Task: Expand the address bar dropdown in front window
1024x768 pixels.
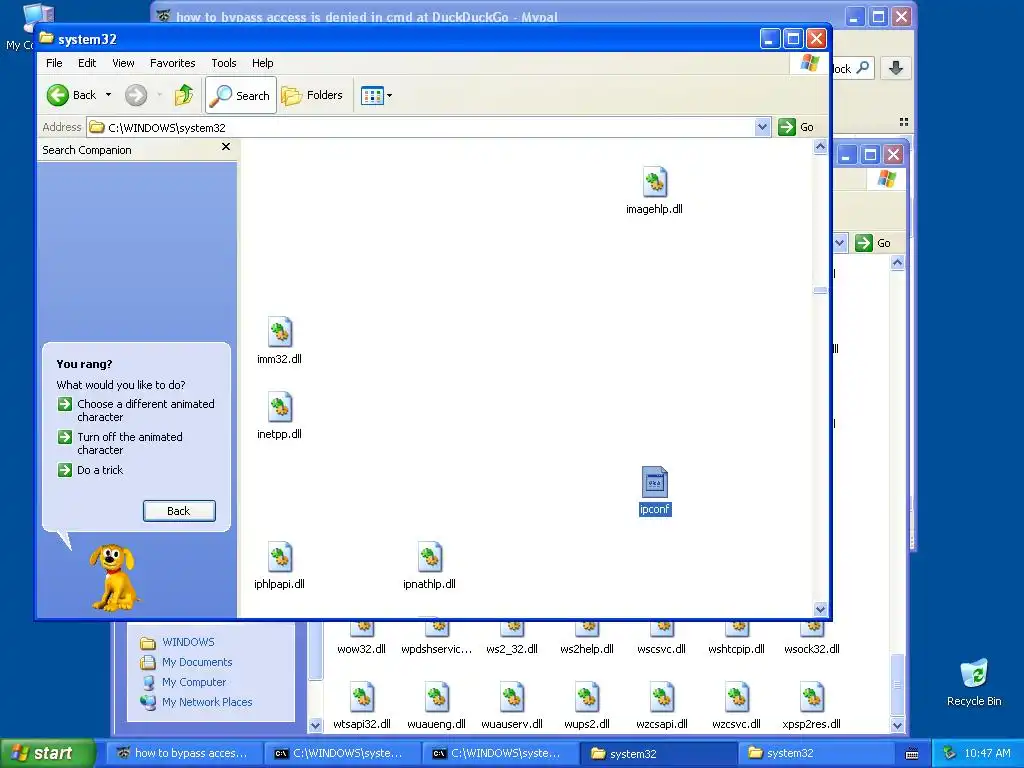Action: click(x=762, y=127)
